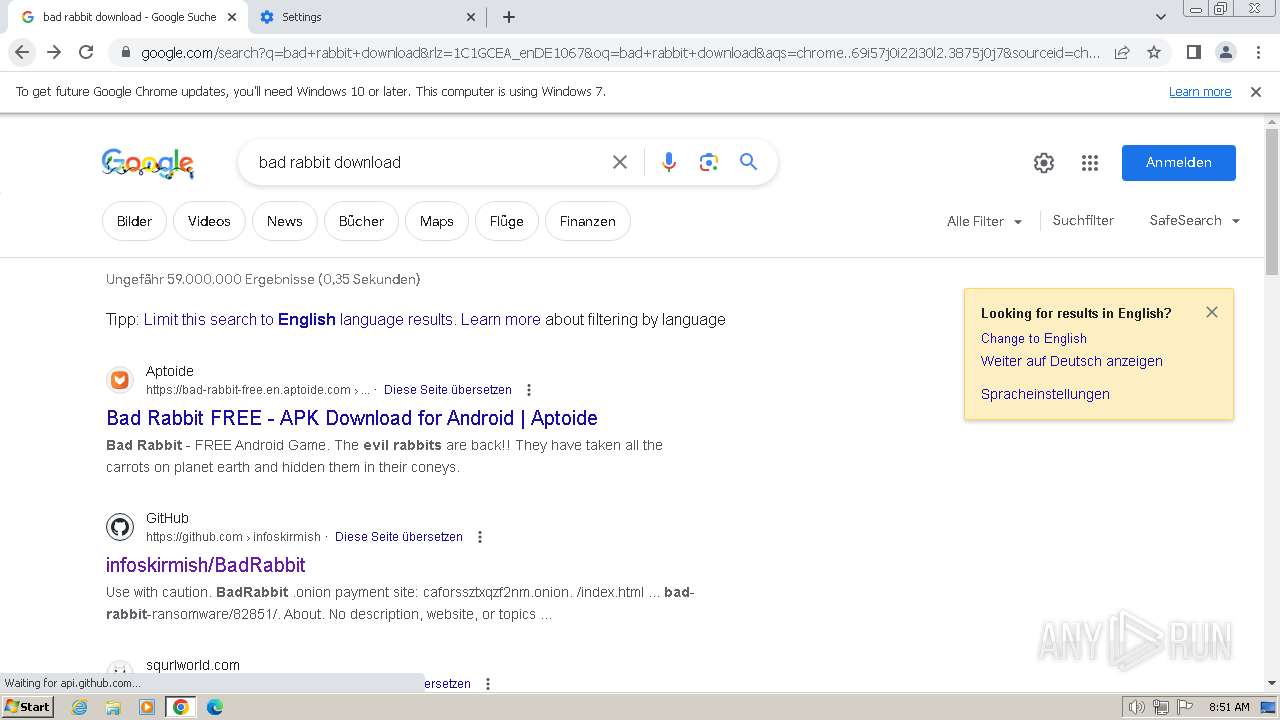
Task: Open a new browser tab
Action: [x=508, y=17]
